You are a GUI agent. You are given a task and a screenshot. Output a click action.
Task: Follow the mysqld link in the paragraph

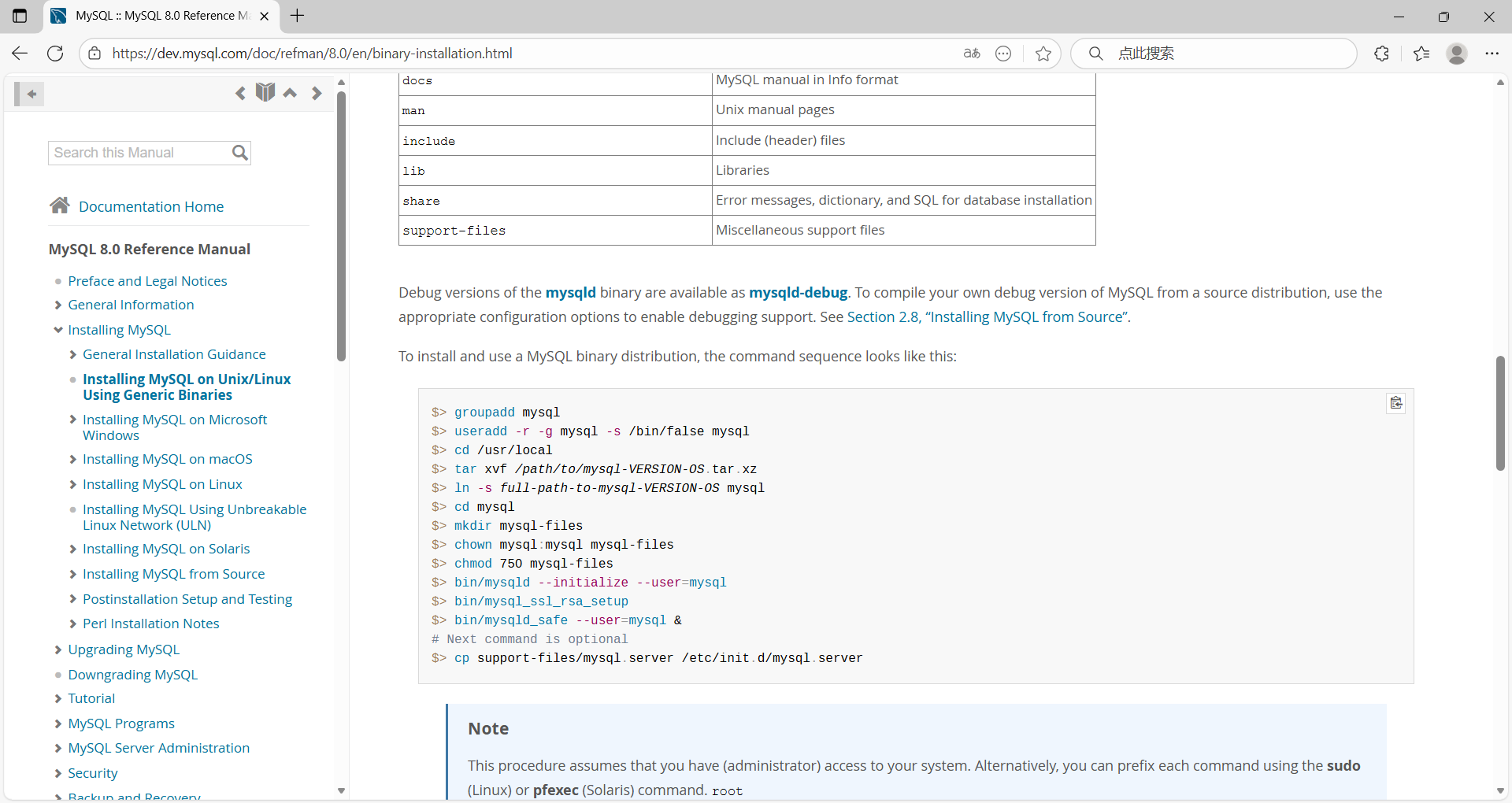coord(570,292)
